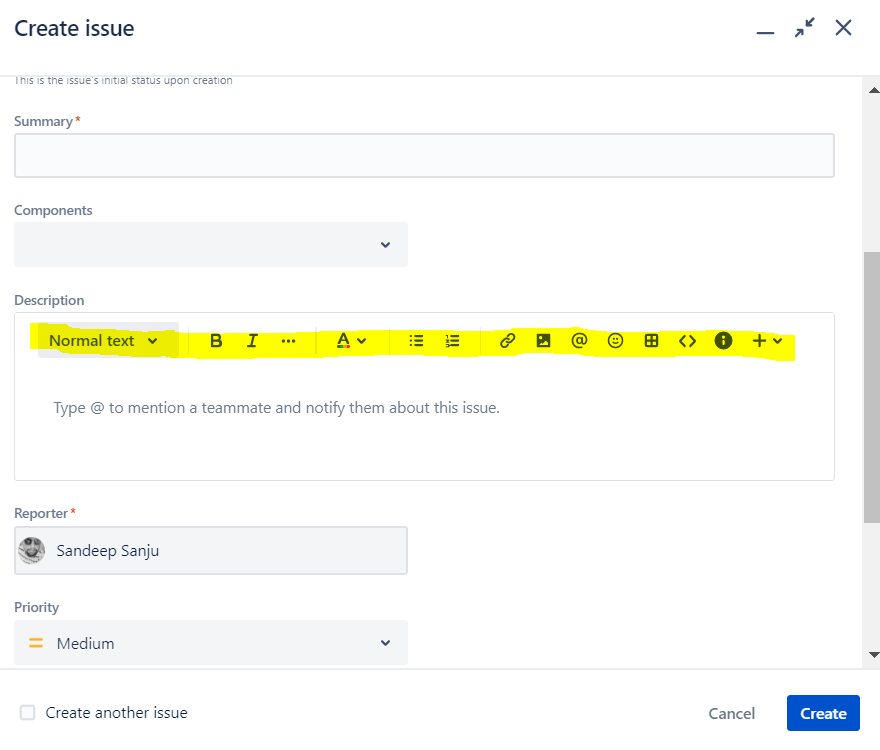Click into the Summary input field
880x750 pixels.
pos(424,156)
